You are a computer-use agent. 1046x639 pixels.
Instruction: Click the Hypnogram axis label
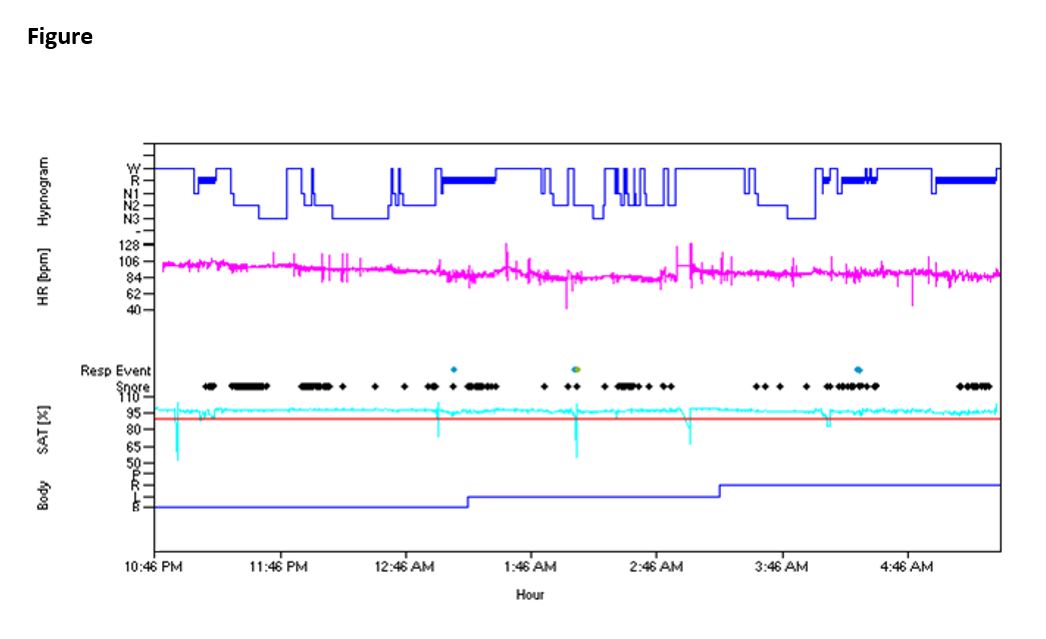coord(43,193)
